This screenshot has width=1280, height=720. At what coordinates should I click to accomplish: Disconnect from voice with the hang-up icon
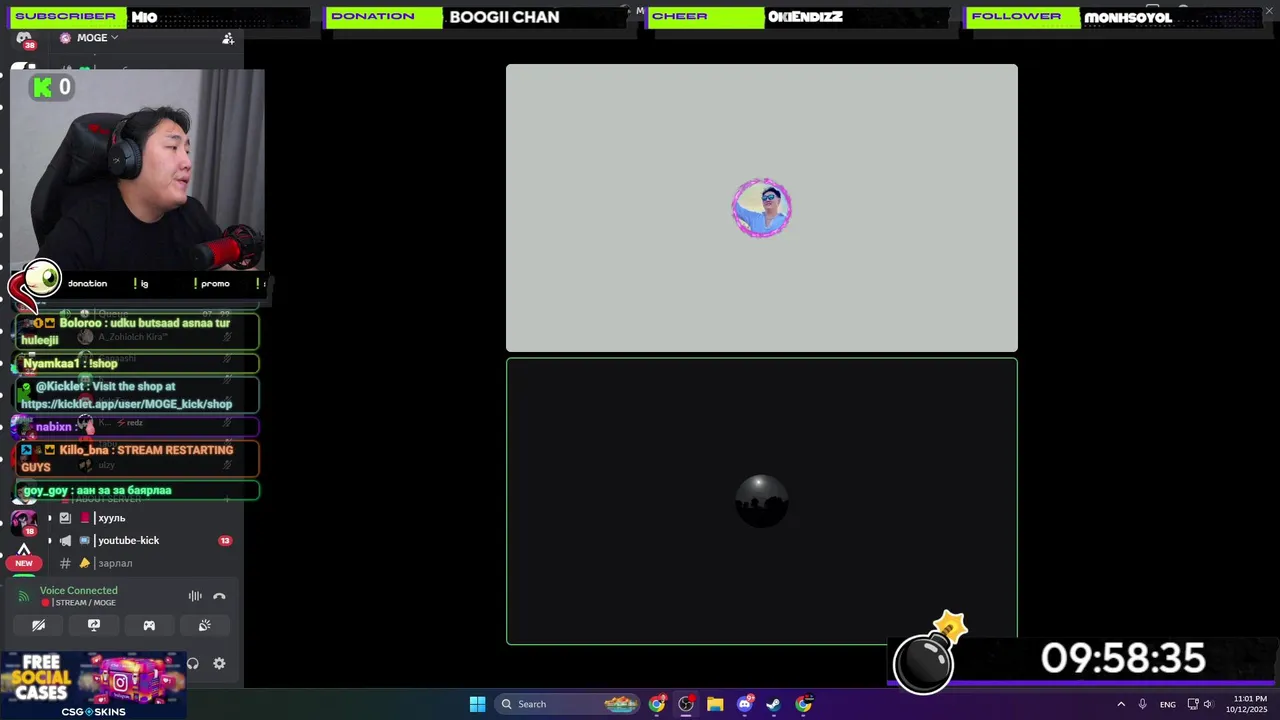tap(219, 596)
